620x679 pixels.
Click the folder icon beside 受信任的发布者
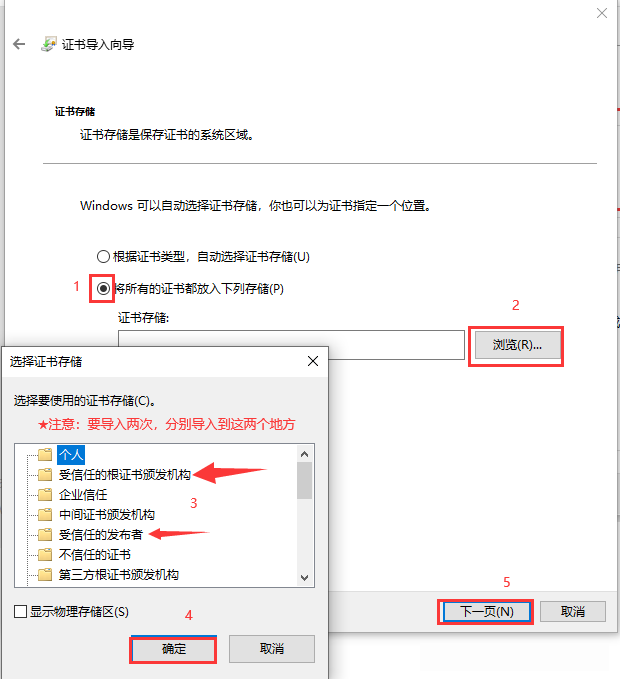coord(45,535)
